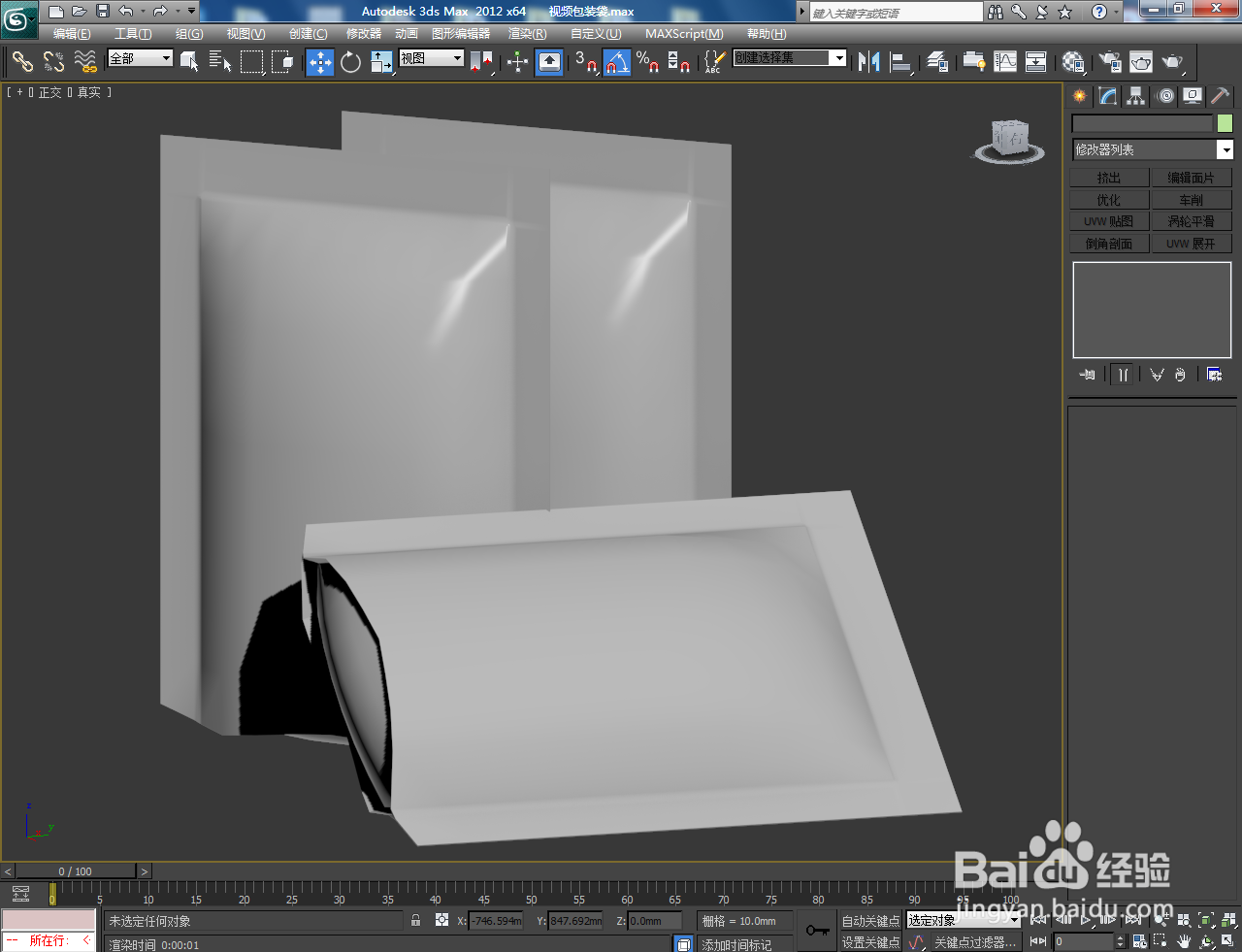Toggle Percent Snap button
1242x952 pixels.
(647, 61)
